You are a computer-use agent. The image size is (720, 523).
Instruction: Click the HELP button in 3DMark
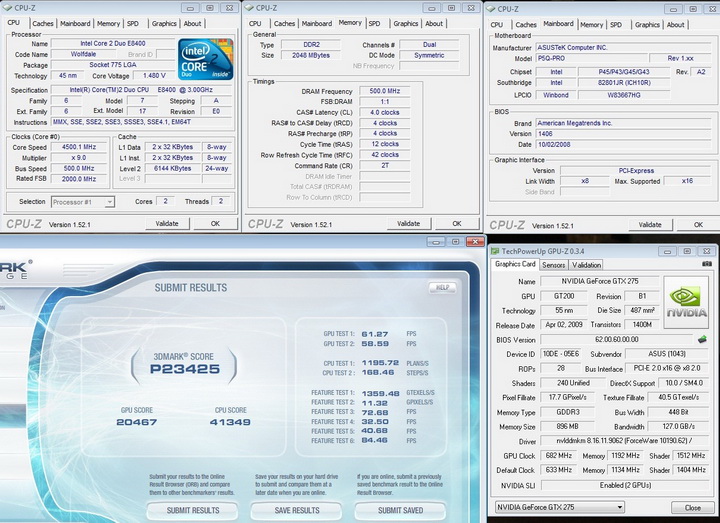coord(442,287)
